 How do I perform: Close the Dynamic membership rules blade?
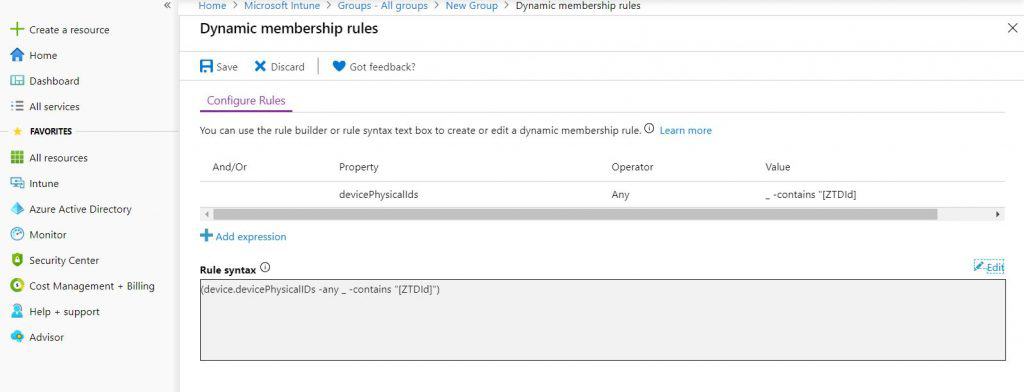click(x=1012, y=28)
